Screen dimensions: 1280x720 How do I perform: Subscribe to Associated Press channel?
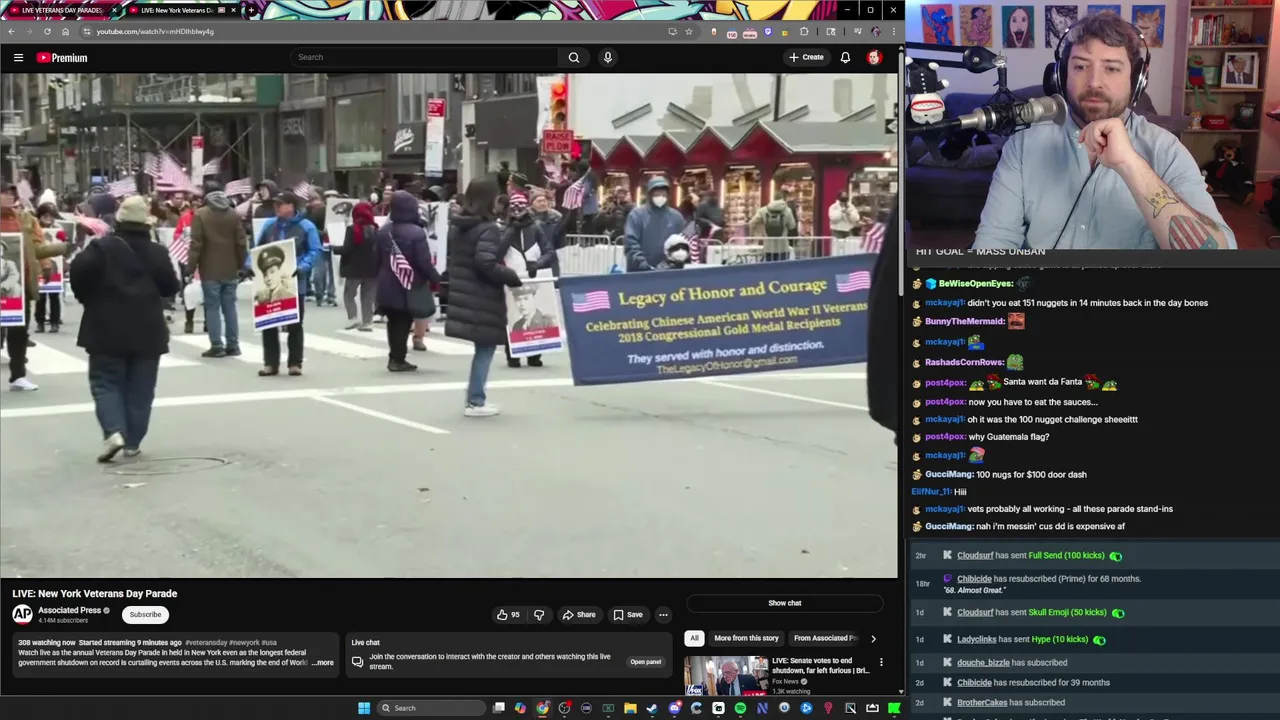[x=145, y=614]
